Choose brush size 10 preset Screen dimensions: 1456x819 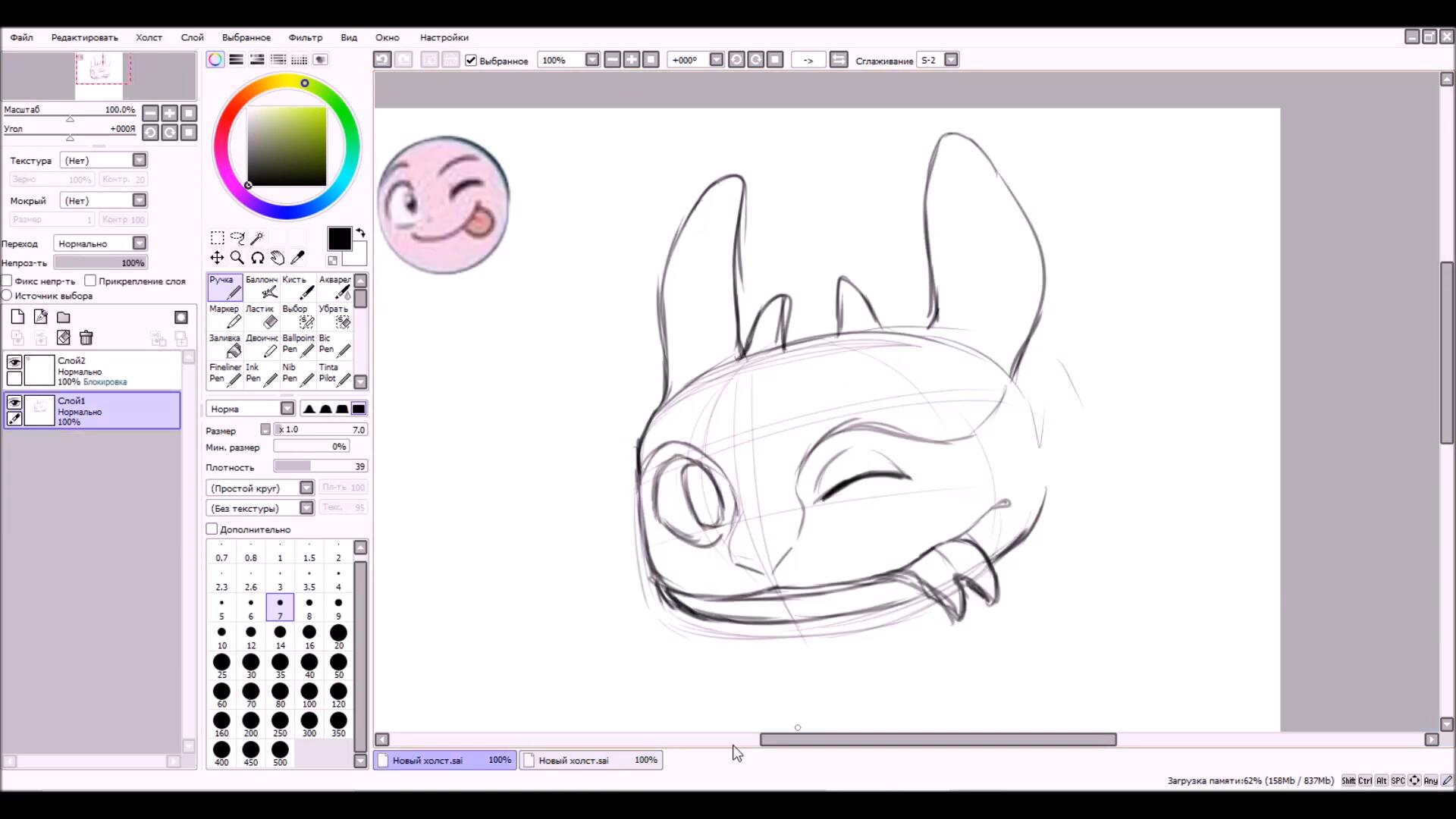221,636
